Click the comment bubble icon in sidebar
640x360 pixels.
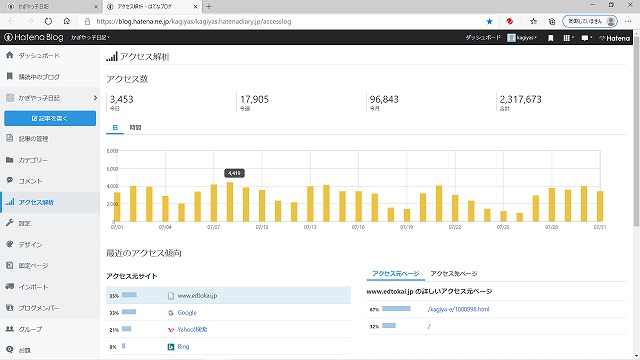point(10,180)
